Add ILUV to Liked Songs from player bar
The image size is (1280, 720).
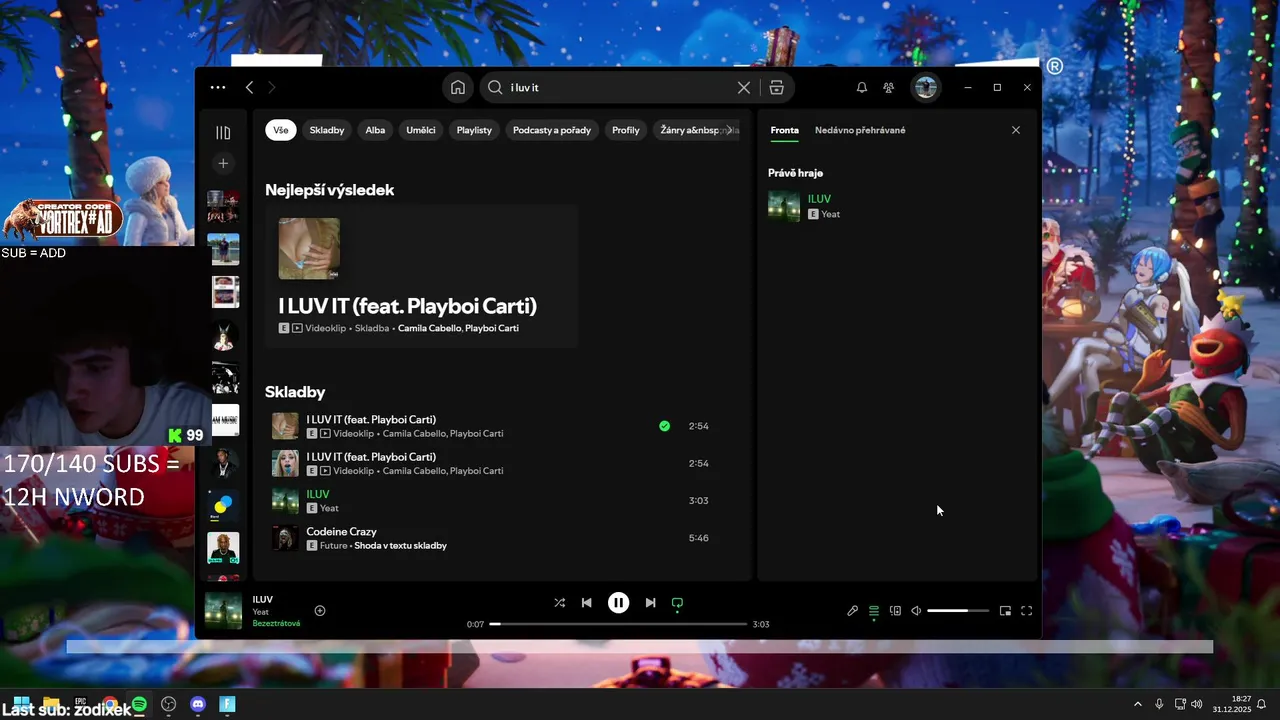320,611
